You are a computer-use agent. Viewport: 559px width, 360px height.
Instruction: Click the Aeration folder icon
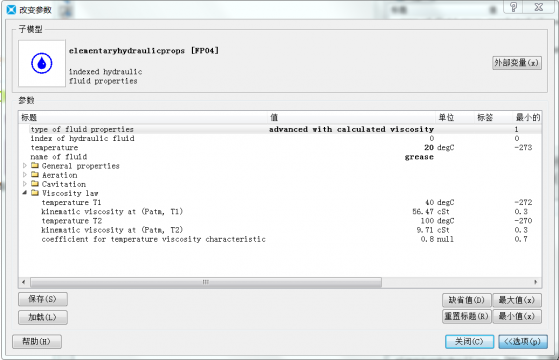(x=35, y=175)
